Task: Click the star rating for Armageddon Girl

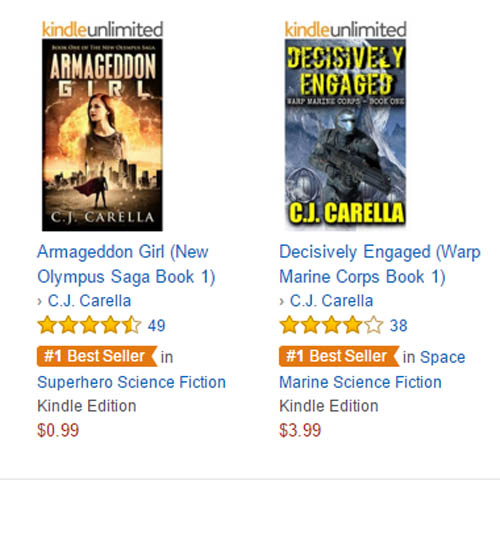Action: [89, 325]
